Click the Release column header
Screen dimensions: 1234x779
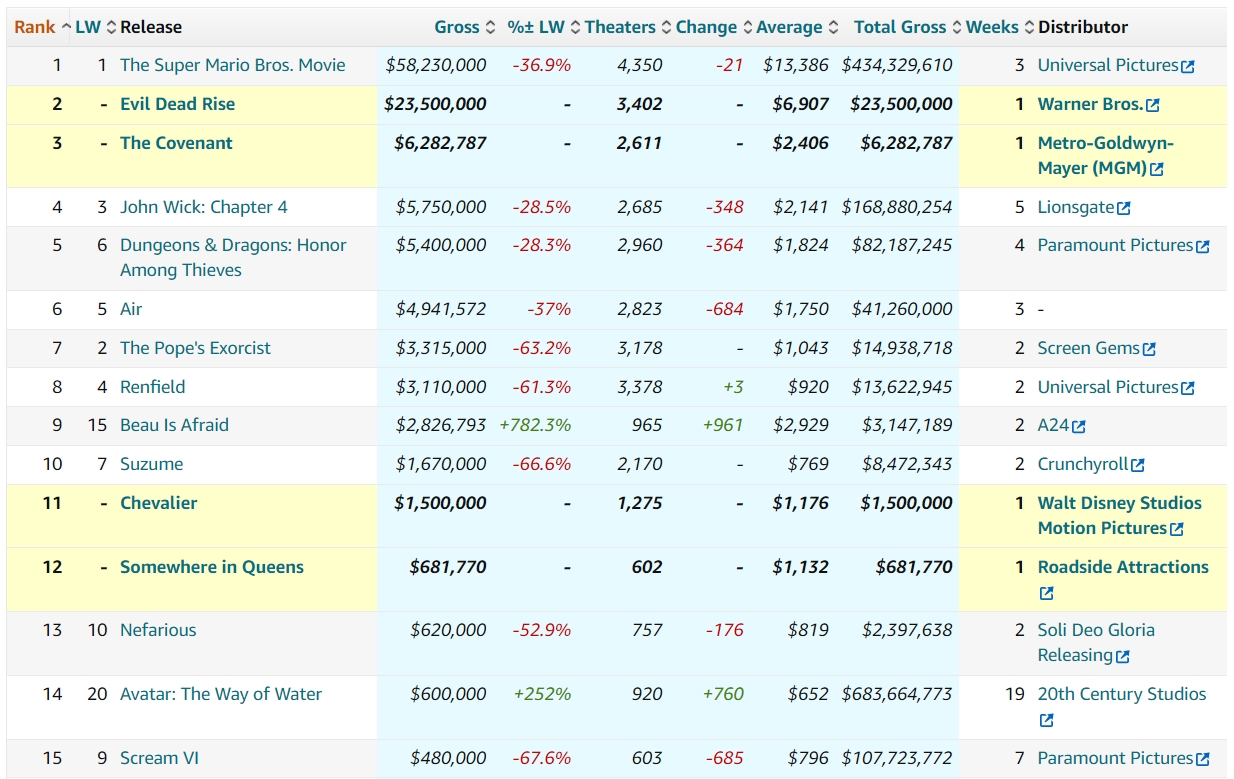[x=151, y=27]
